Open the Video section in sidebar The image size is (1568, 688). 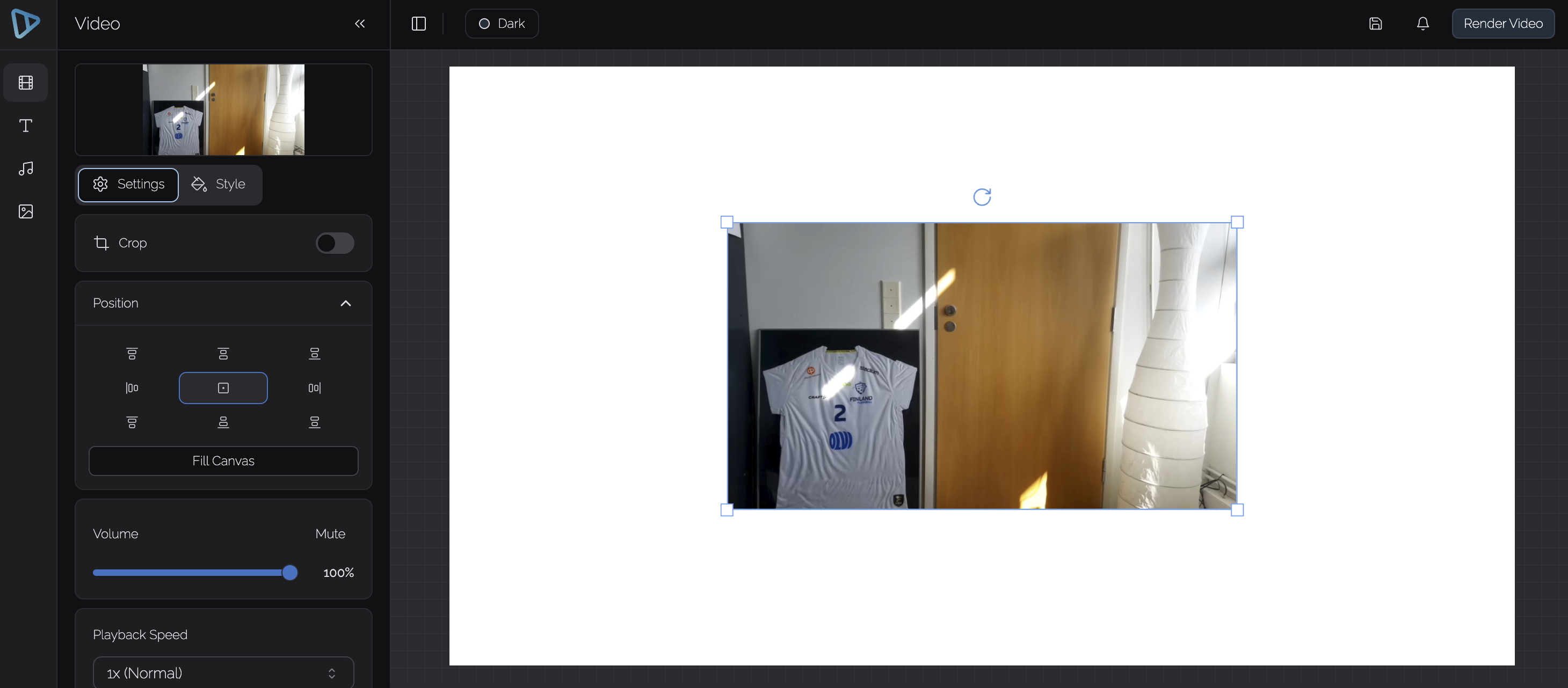tap(26, 83)
